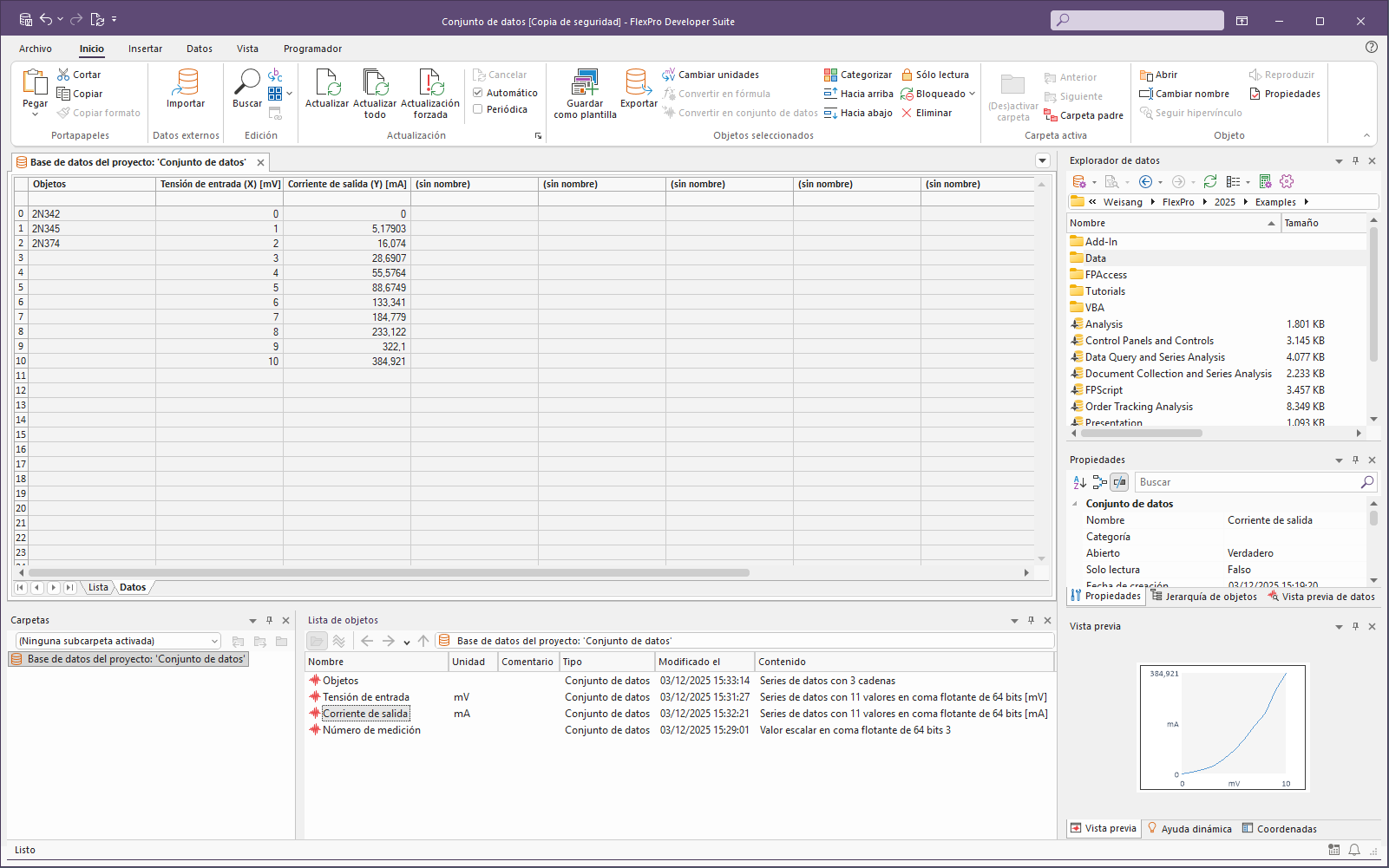Disable the Automático update checkbox

point(478,93)
